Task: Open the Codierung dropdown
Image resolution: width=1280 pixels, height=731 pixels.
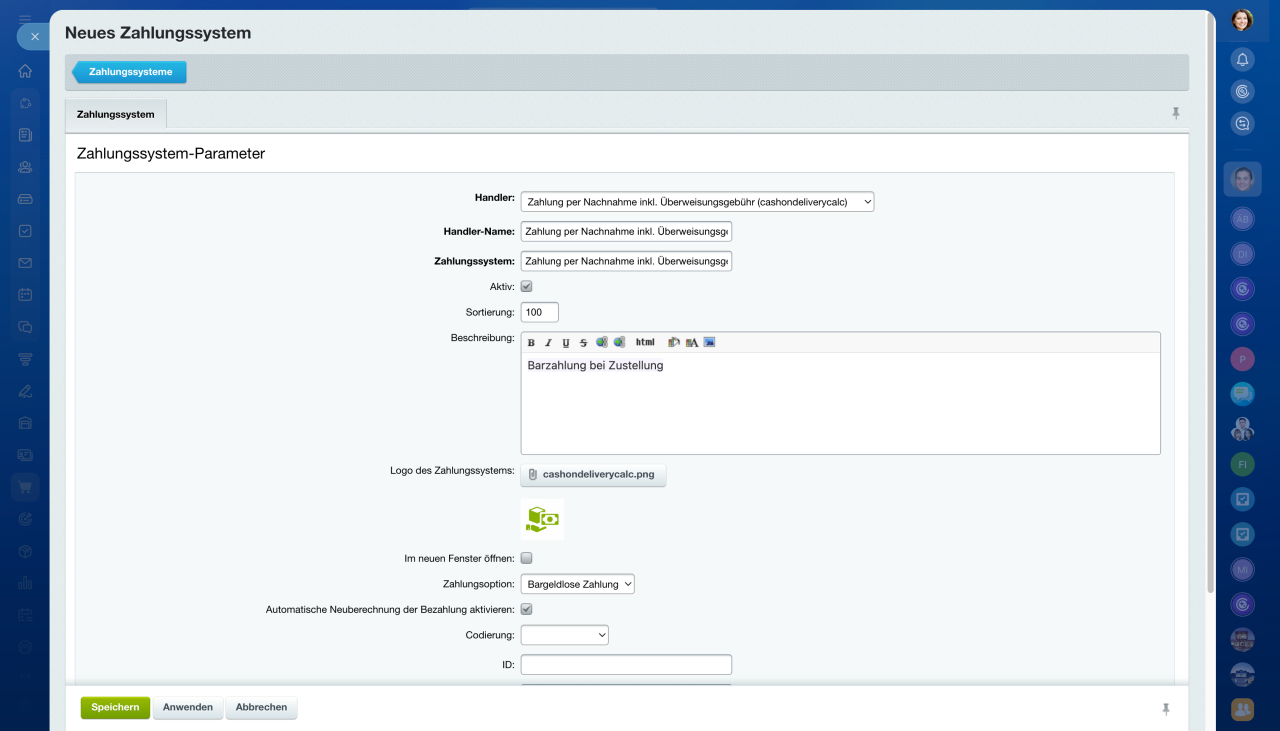Action: [x=565, y=635]
